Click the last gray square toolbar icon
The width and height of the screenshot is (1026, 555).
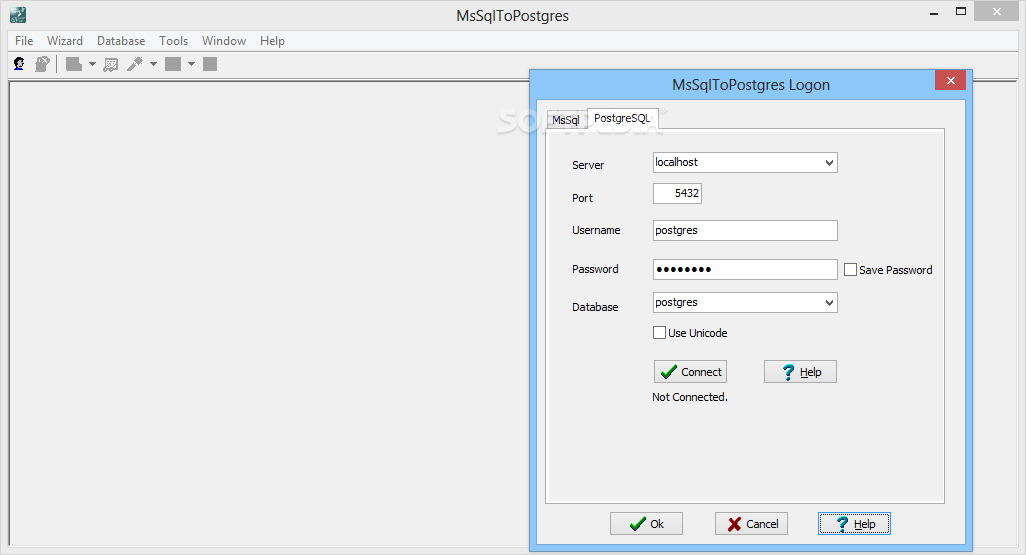coord(210,63)
